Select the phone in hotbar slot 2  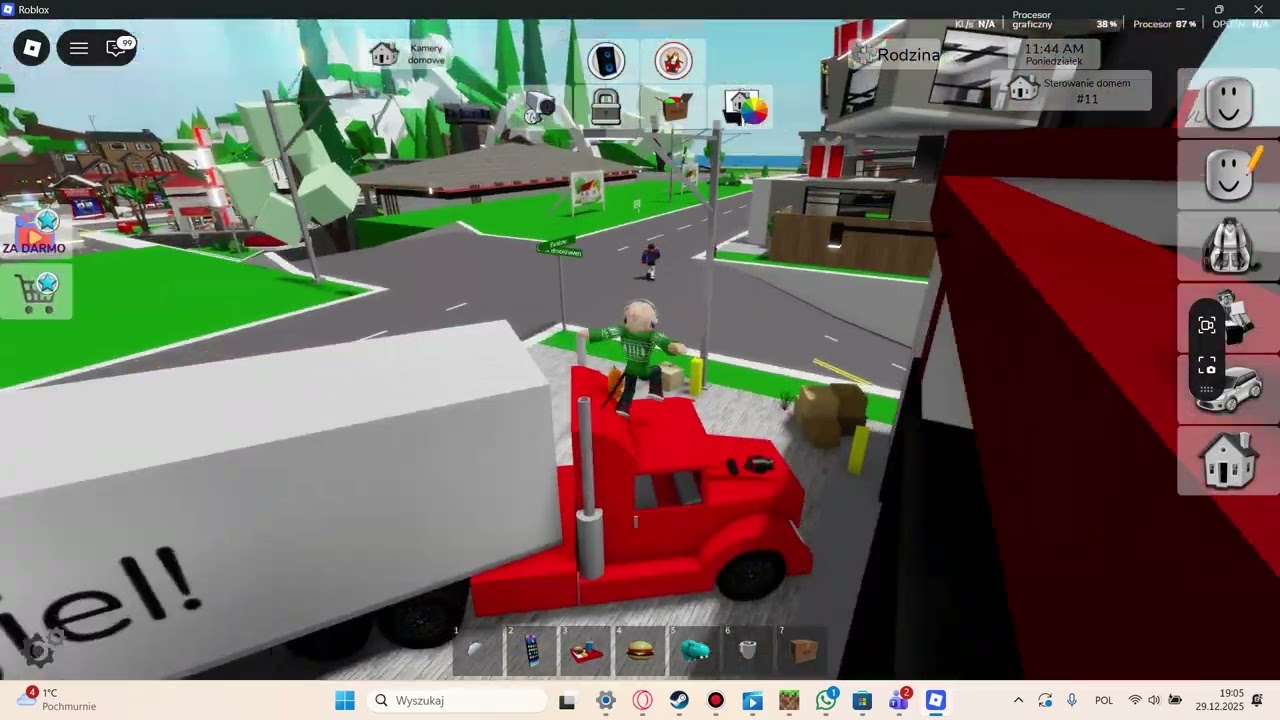(532, 651)
